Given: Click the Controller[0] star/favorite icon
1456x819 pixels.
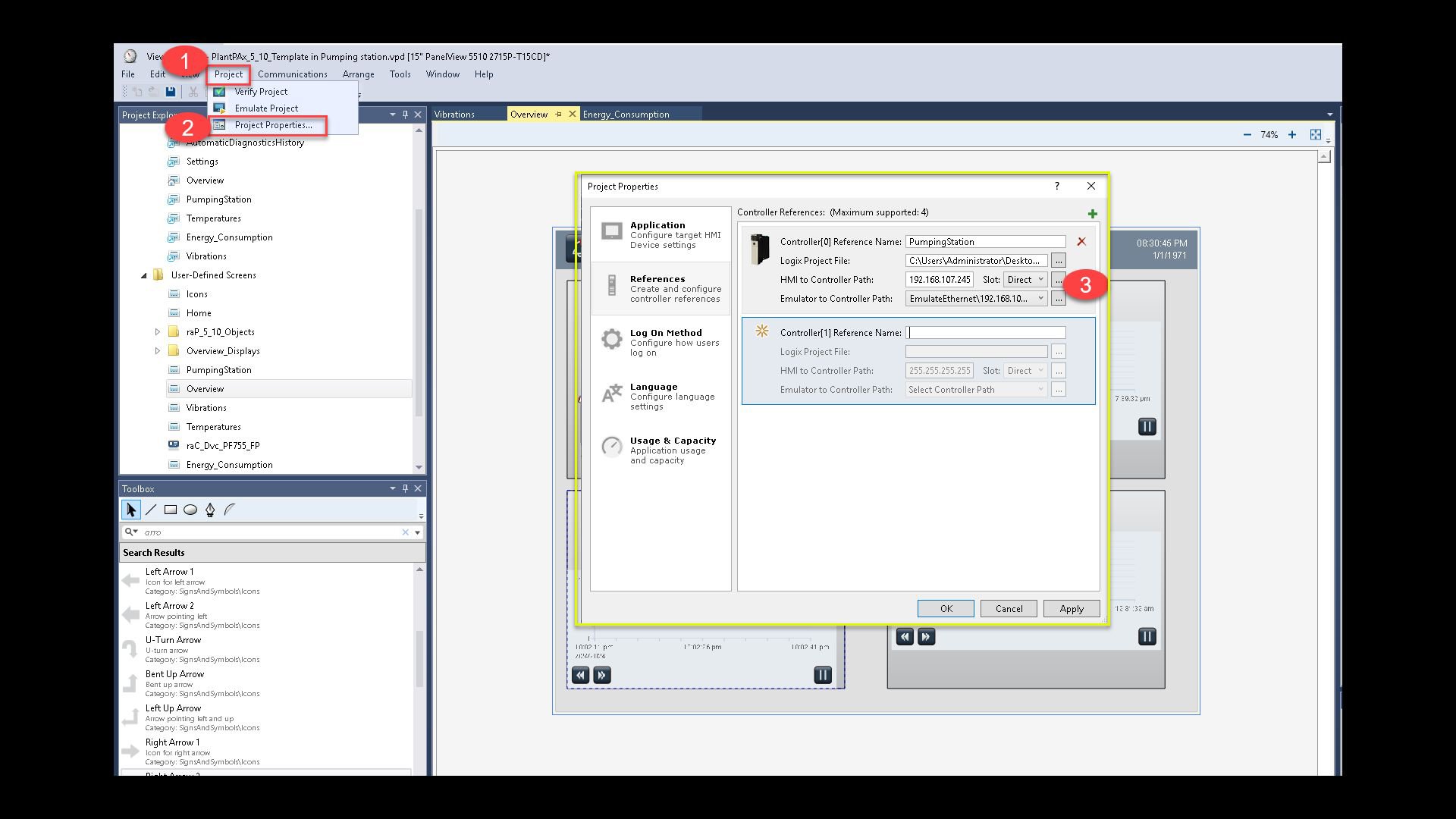Looking at the screenshot, I should (x=763, y=332).
